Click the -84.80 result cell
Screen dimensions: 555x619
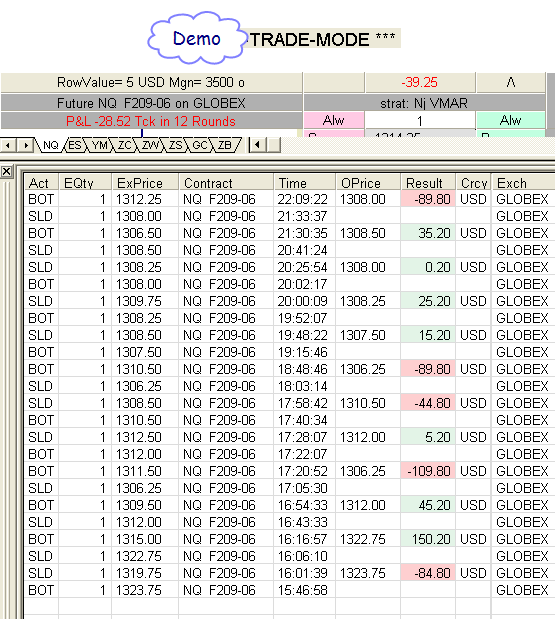point(428,573)
